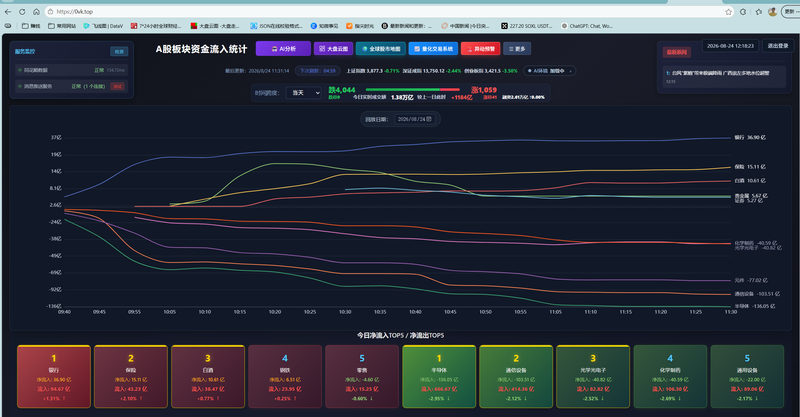Open calendar icon in 回放日期 field
Image resolution: width=800 pixels, height=417 pixels.
(x=429, y=119)
